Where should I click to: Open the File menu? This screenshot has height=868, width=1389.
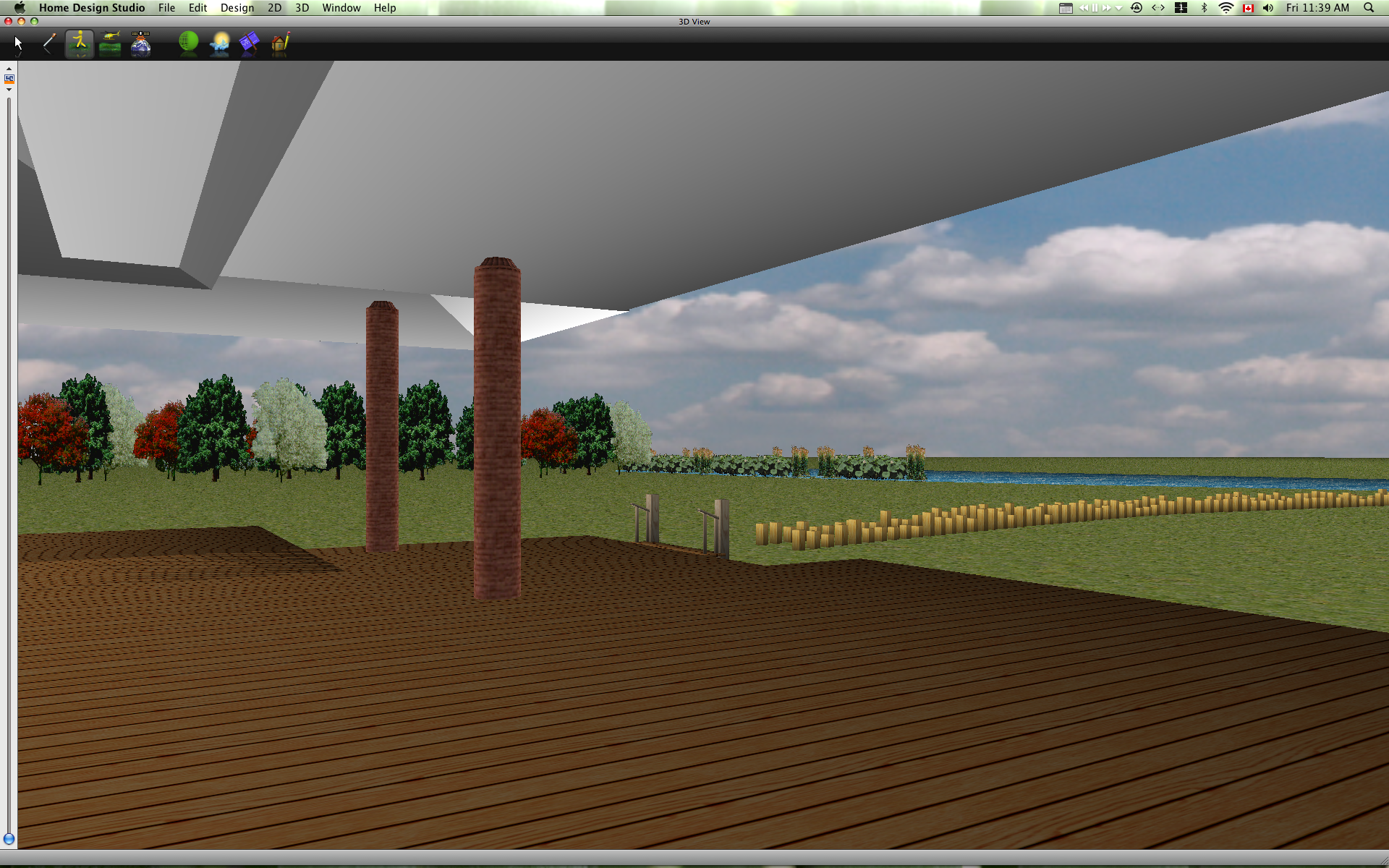pyautogui.click(x=166, y=8)
